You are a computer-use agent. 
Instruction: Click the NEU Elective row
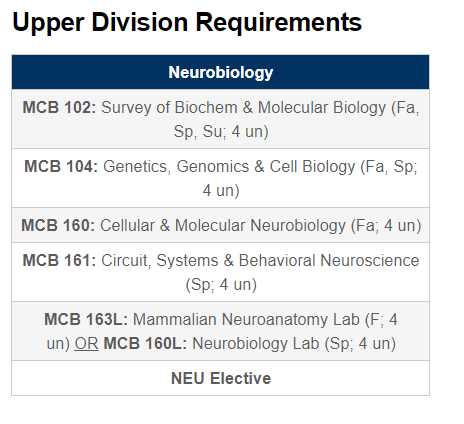[221, 378]
